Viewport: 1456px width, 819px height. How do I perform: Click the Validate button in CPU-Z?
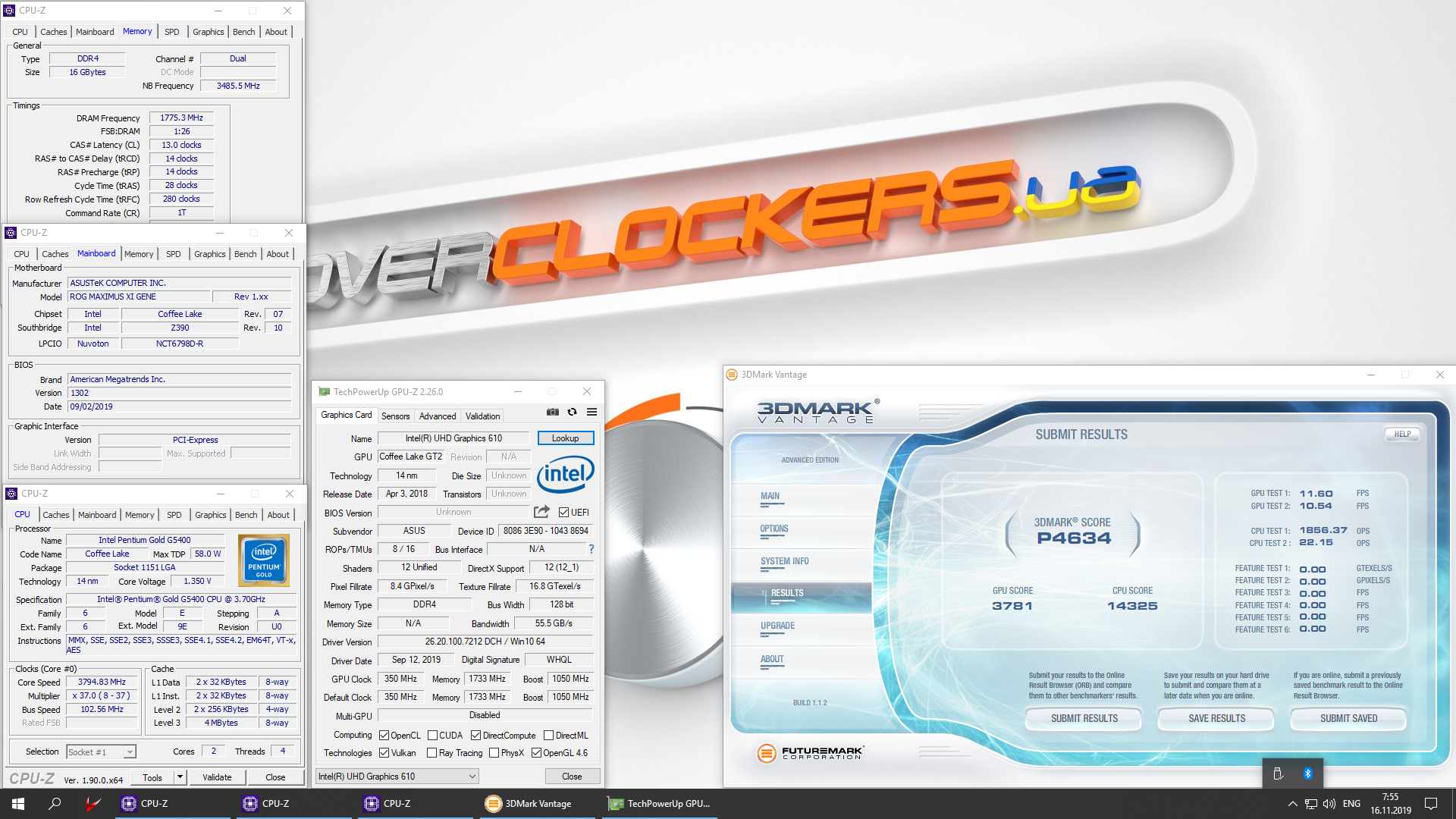217,777
